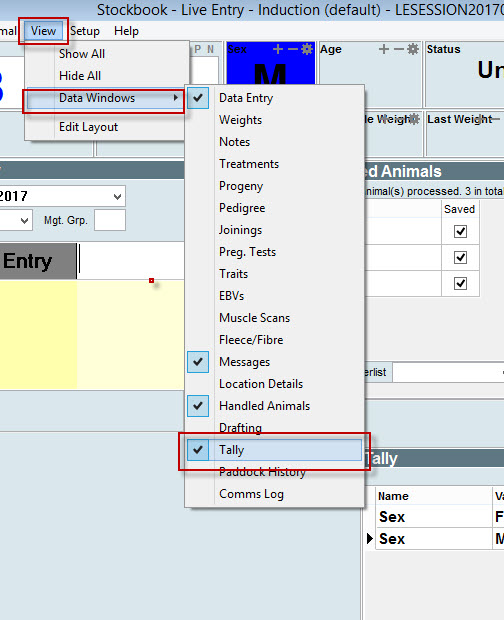Expand the Data Windows submenu arrow
The width and height of the screenshot is (504, 620).
176,98
